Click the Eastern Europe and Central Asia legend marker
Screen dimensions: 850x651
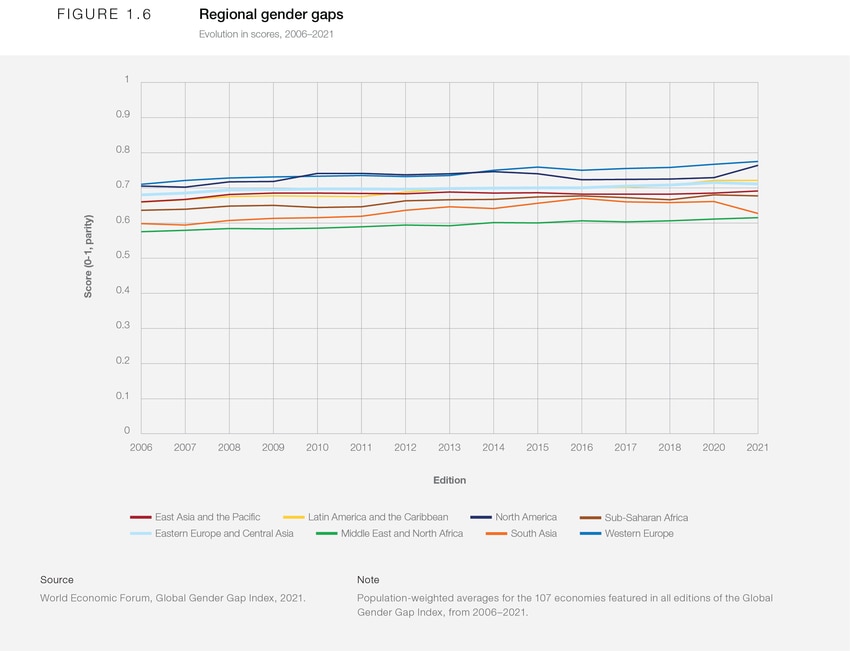140,534
